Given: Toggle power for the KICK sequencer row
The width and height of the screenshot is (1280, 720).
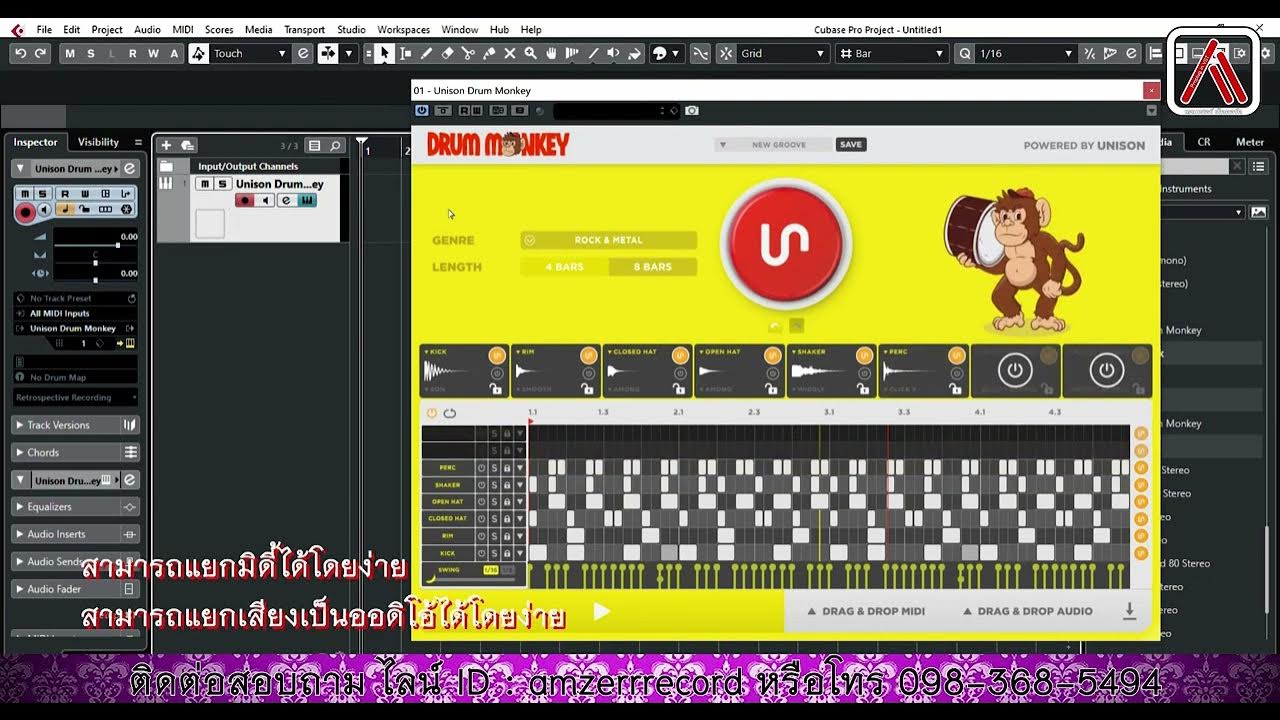Looking at the screenshot, I should (x=481, y=552).
